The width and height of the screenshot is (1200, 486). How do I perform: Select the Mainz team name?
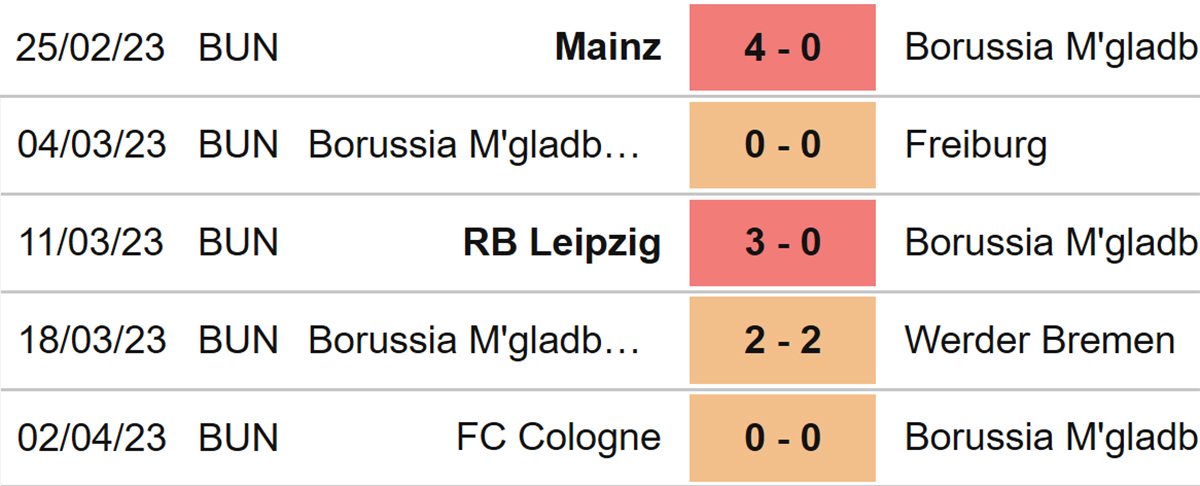coord(608,47)
